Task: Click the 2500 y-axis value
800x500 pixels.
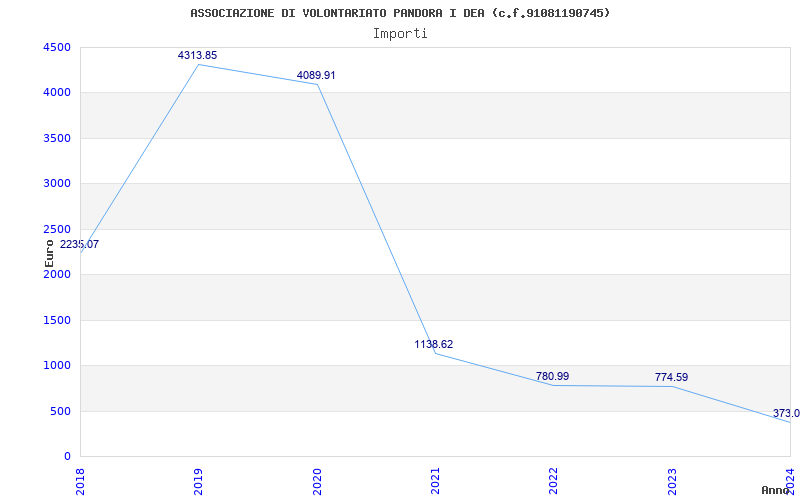Action: click(57, 229)
